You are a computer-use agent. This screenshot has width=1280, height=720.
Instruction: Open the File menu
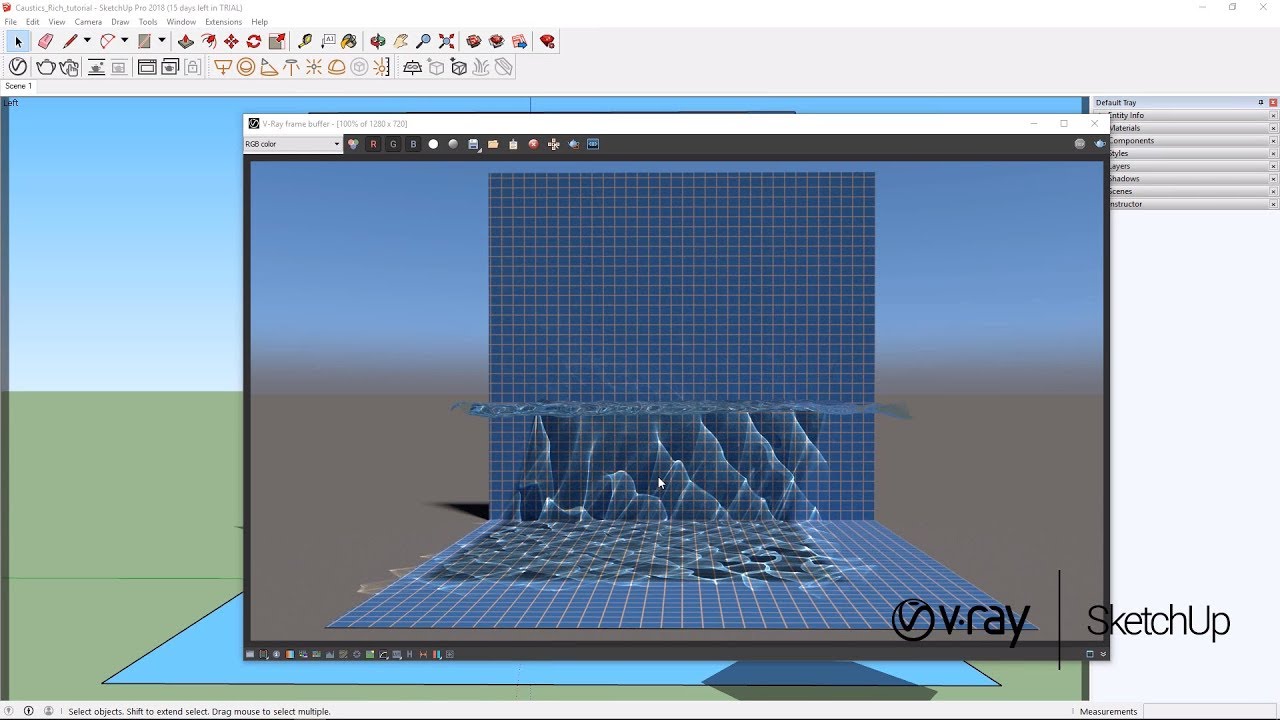pyautogui.click(x=10, y=22)
